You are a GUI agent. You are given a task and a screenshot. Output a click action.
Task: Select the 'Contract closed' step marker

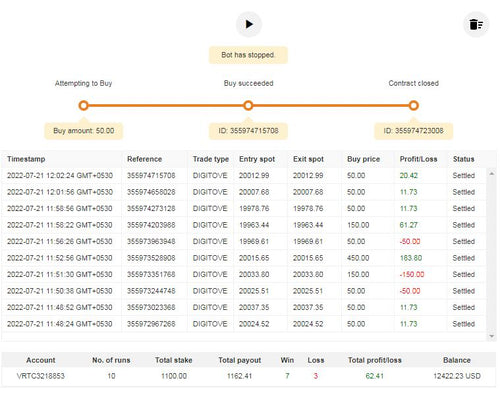tap(413, 106)
